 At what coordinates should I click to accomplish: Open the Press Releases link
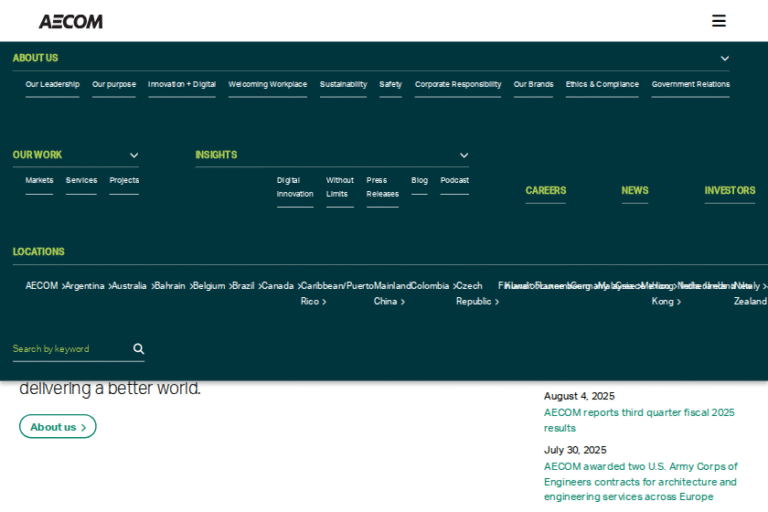tap(382, 187)
